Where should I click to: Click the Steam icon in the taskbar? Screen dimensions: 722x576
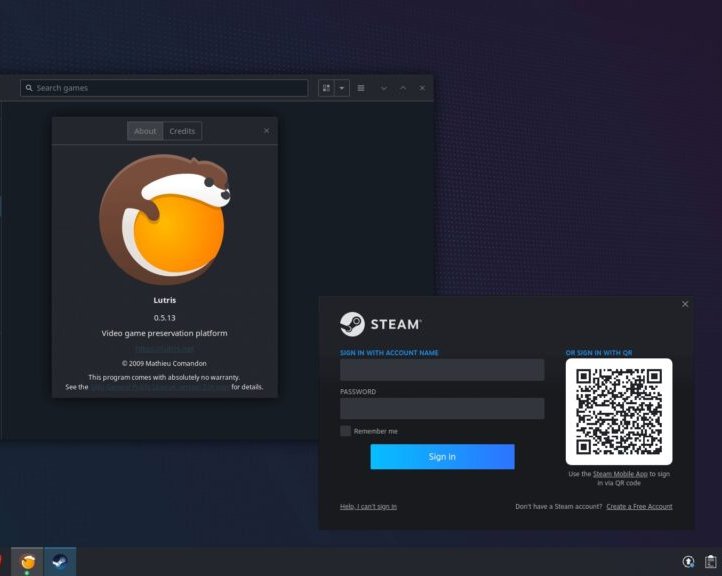pyautogui.click(x=60, y=562)
